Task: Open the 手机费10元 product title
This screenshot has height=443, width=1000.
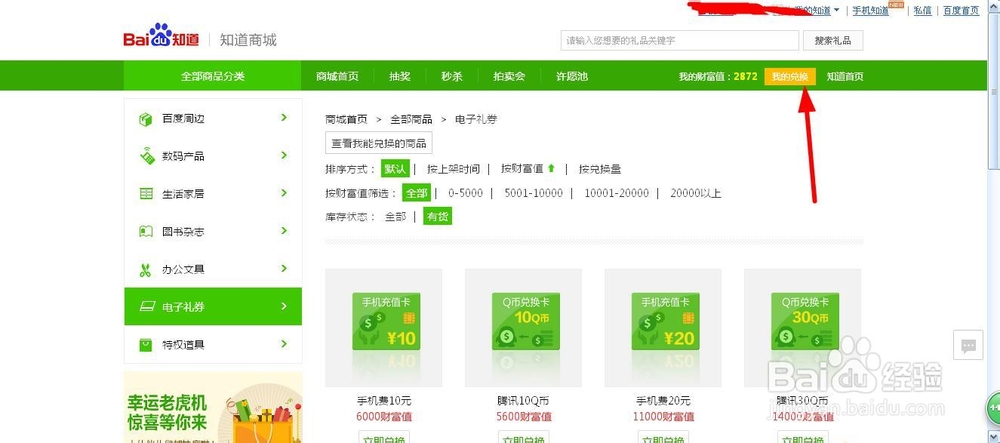Action: (x=384, y=401)
